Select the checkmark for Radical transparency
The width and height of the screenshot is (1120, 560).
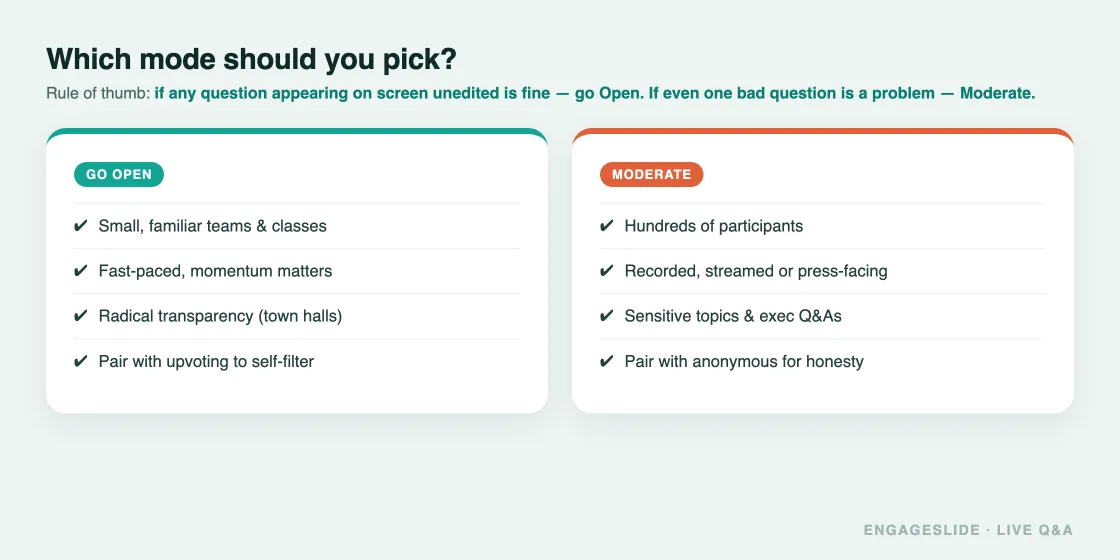(x=81, y=316)
